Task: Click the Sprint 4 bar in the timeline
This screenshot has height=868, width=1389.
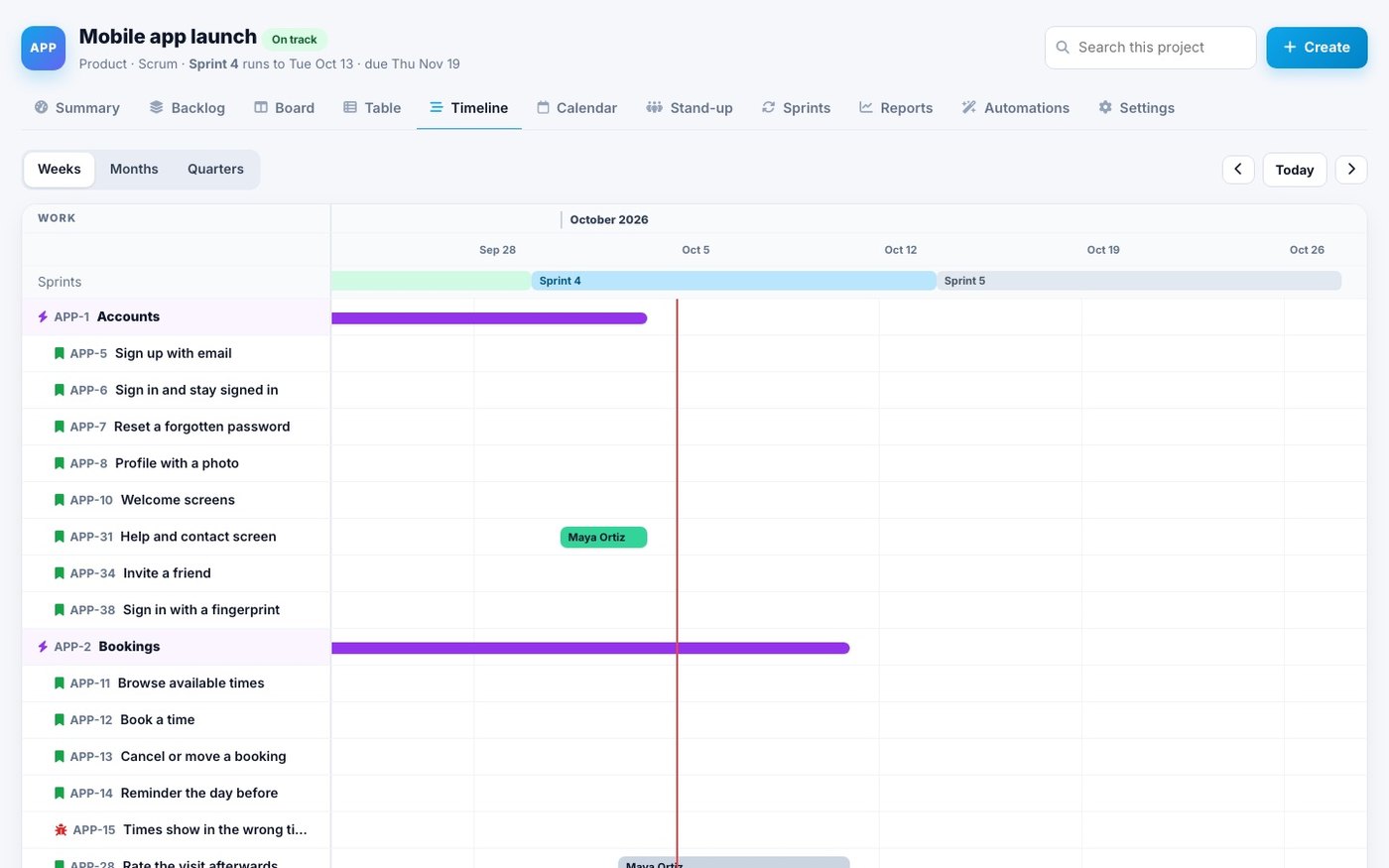Action: [x=734, y=281]
